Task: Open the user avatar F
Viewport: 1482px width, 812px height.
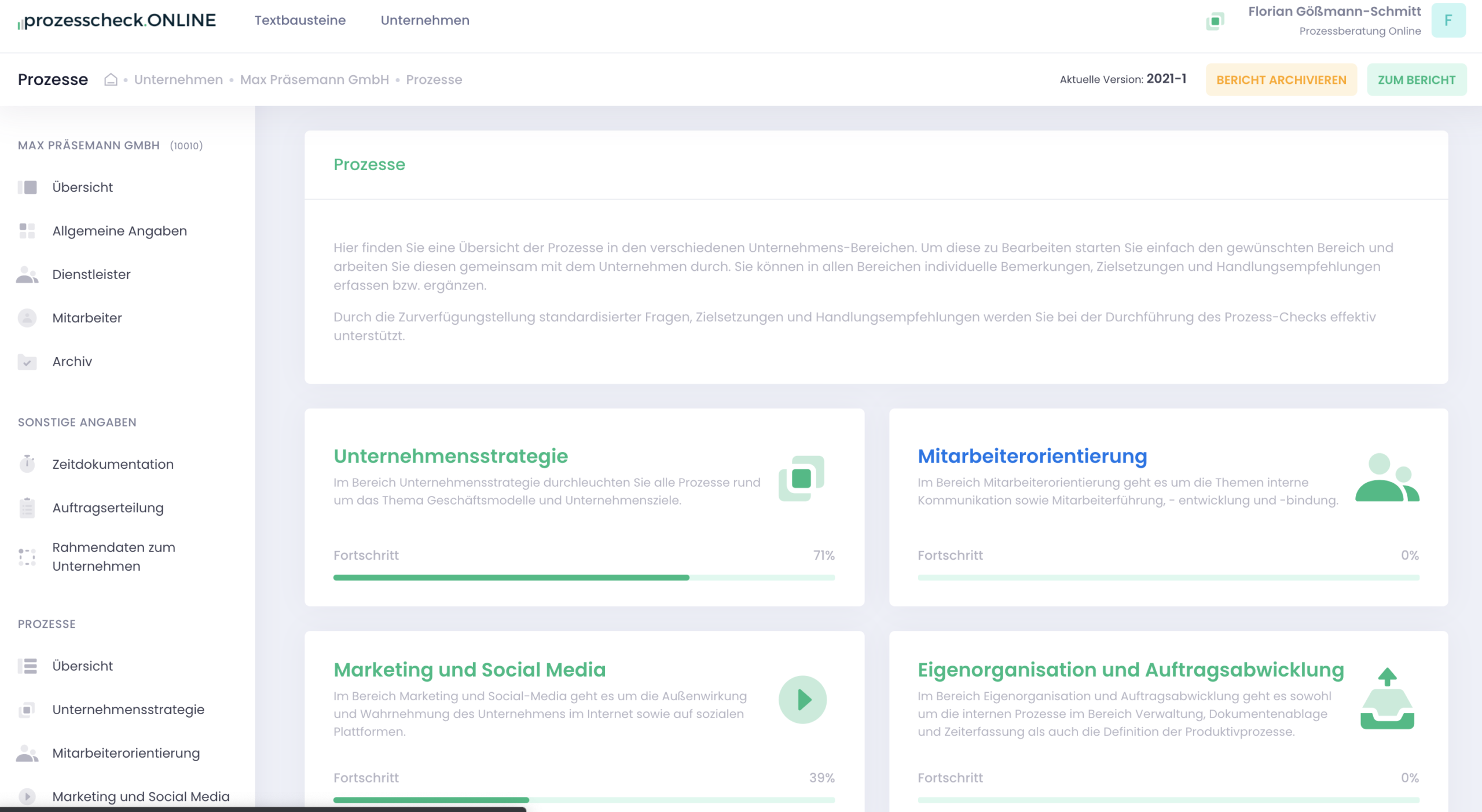Action: click(x=1448, y=20)
